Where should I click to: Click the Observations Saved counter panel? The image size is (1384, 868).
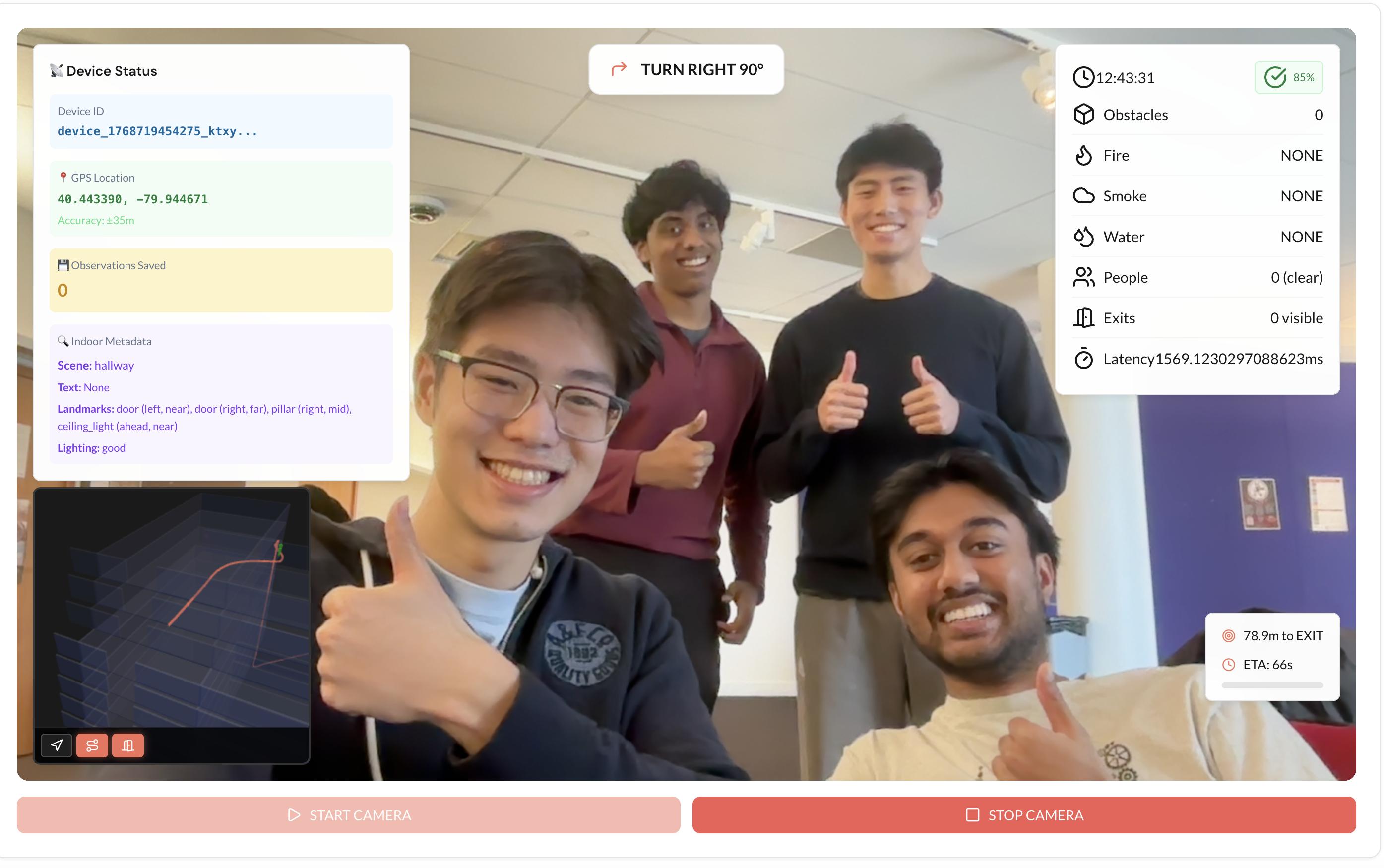(221, 280)
